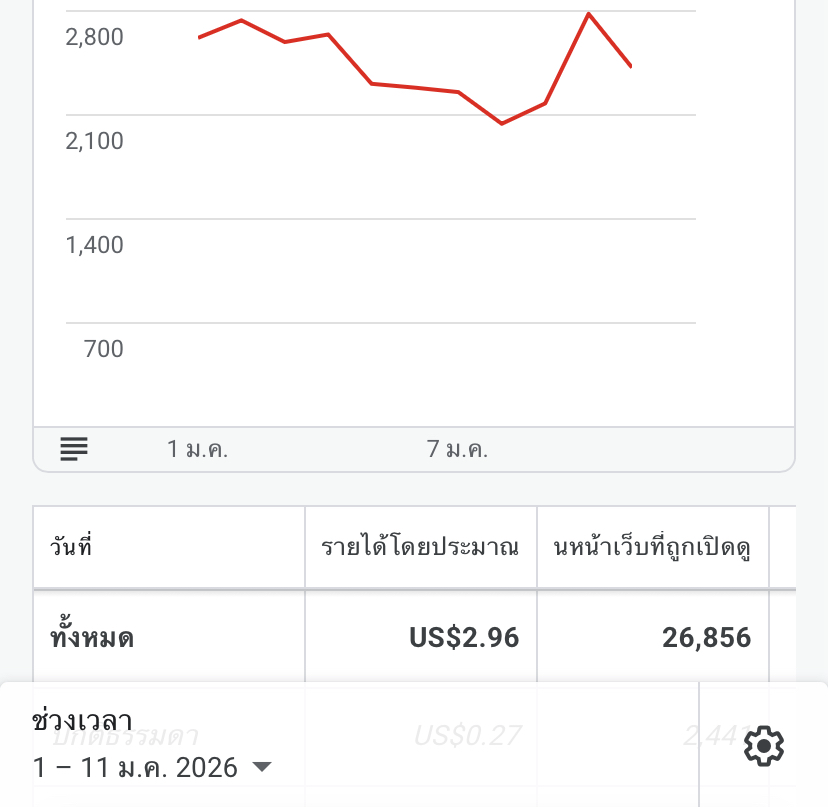The height and width of the screenshot is (807, 828).
Task: Tap the 'ช่วงเวลา' label
Action: point(82,720)
